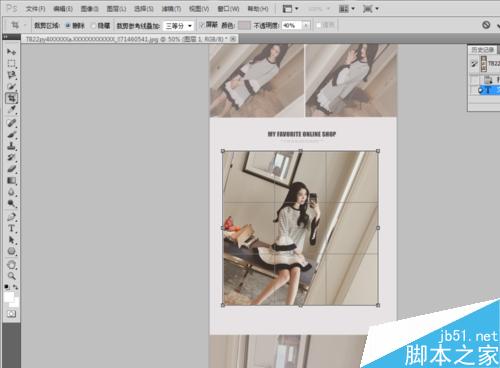
Task: Select the Hand tool
Action: pos(11,265)
